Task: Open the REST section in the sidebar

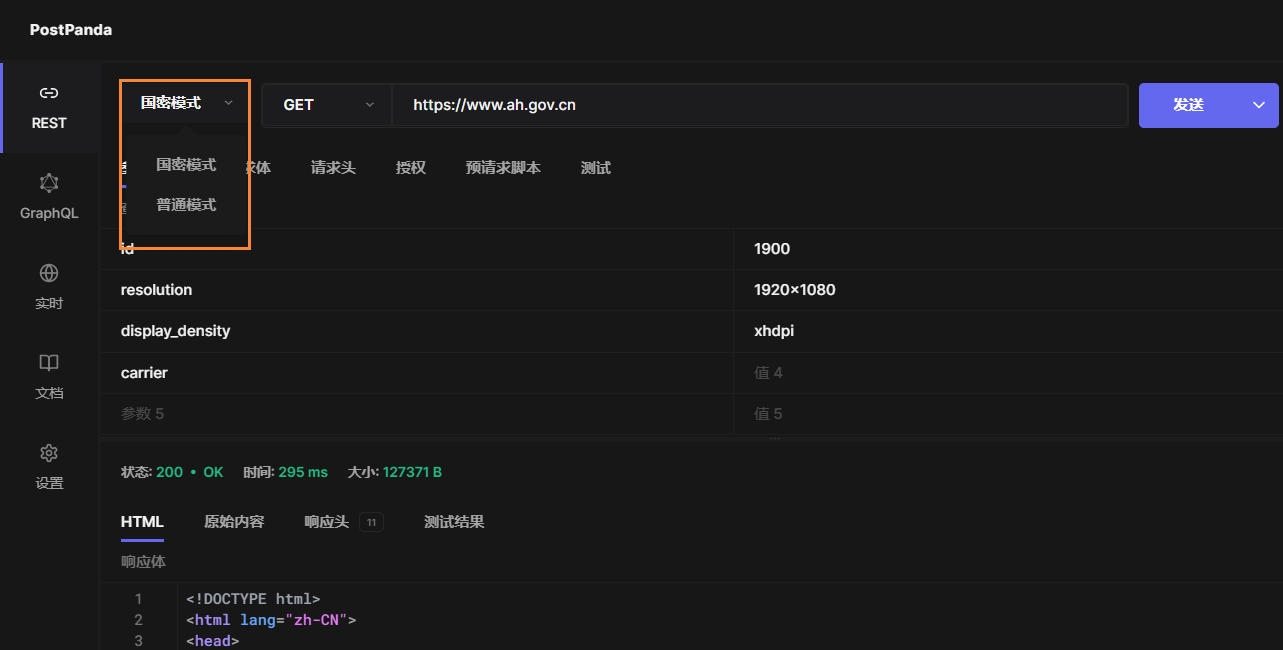Action: [49, 106]
